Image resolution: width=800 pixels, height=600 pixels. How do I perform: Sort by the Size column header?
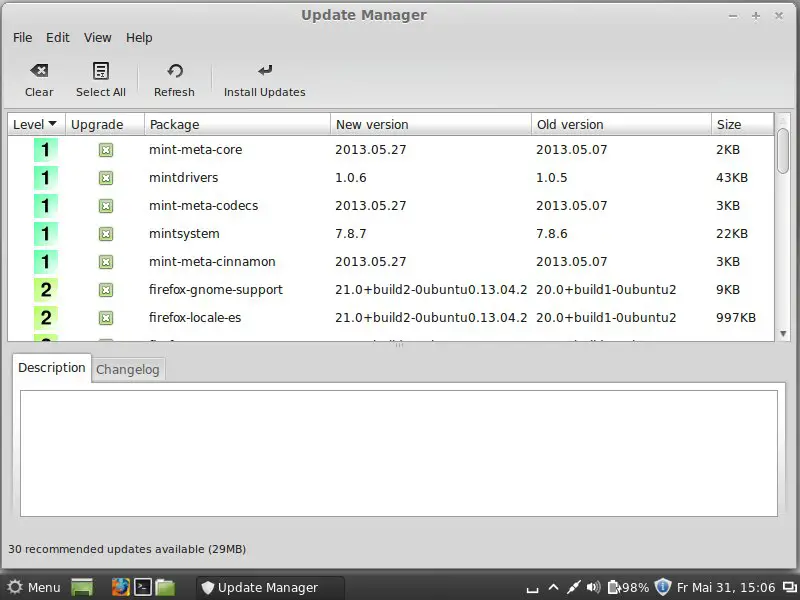(743, 124)
